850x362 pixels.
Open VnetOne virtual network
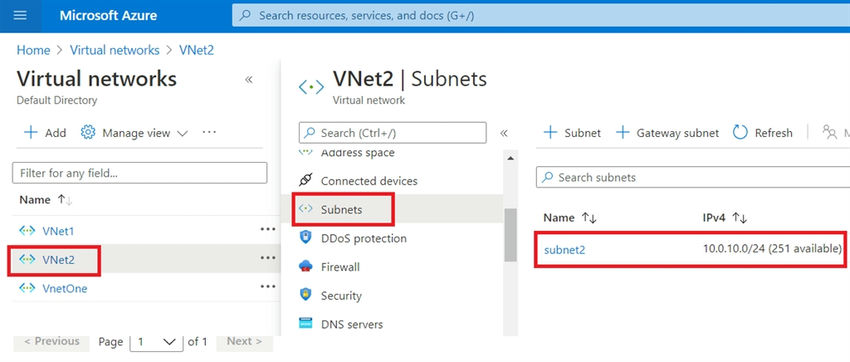65,289
